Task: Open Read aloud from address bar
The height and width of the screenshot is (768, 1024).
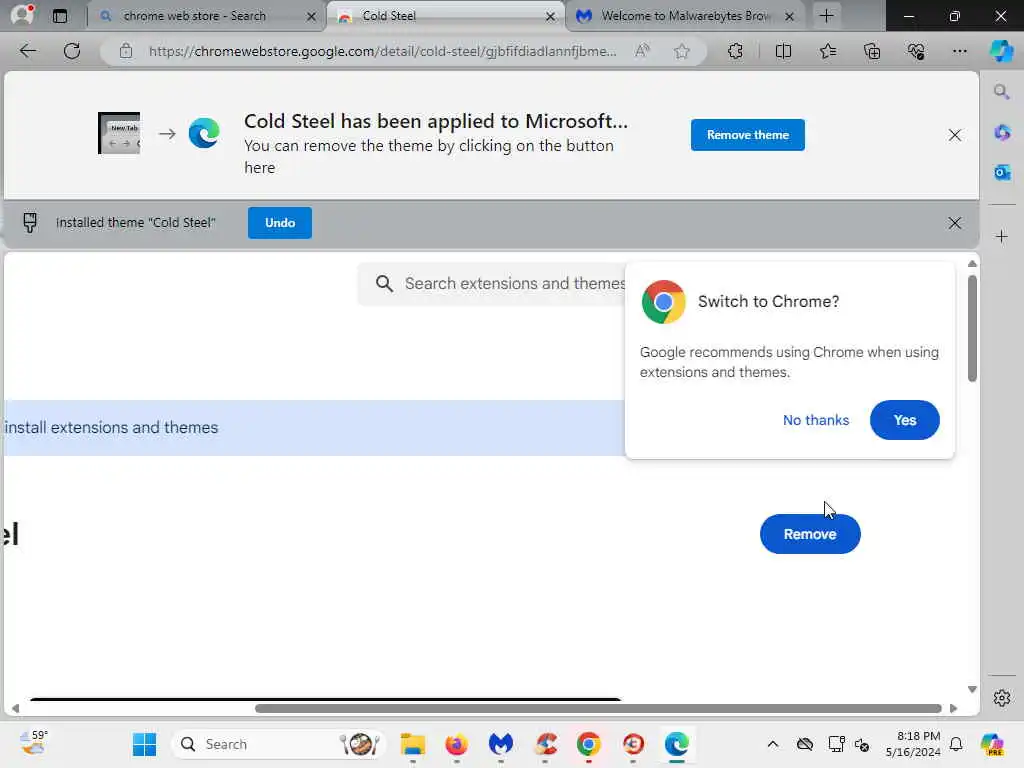Action: (643, 51)
